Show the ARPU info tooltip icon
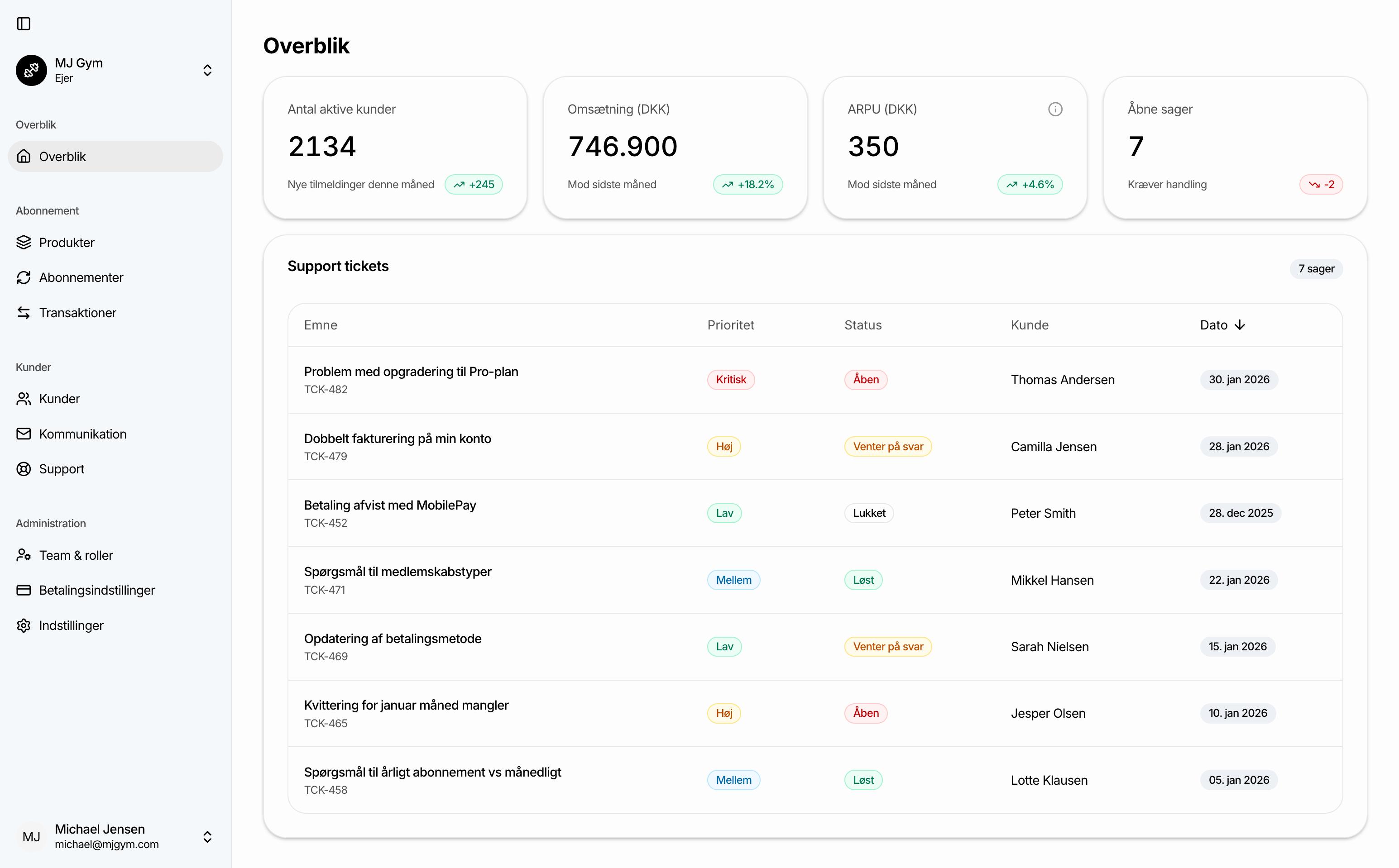This screenshot has height=868, width=1399. (1055, 109)
